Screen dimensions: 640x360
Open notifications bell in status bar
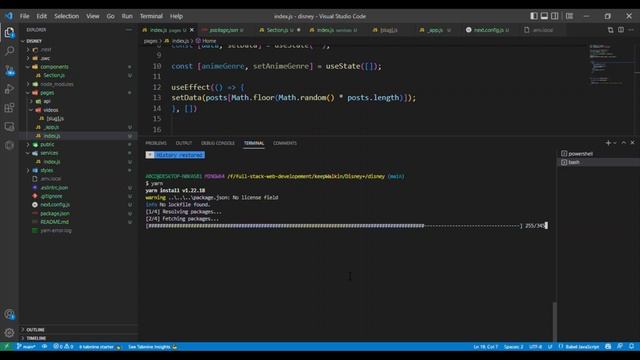coord(631,347)
